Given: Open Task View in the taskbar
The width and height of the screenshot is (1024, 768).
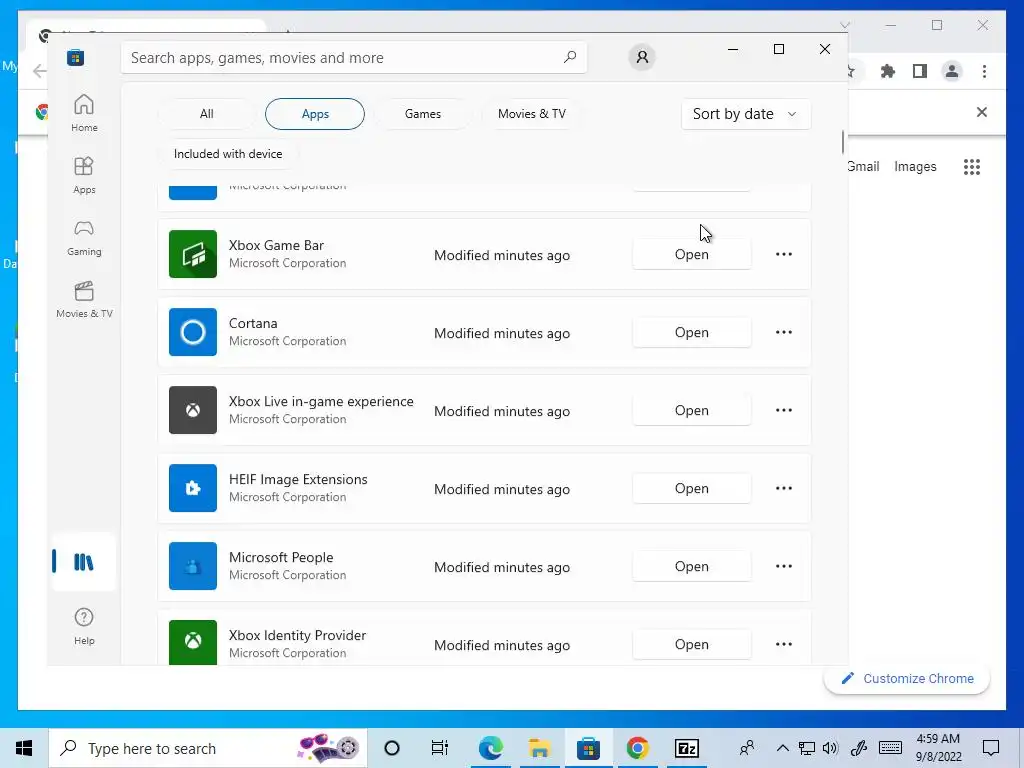Looking at the screenshot, I should click(440, 748).
